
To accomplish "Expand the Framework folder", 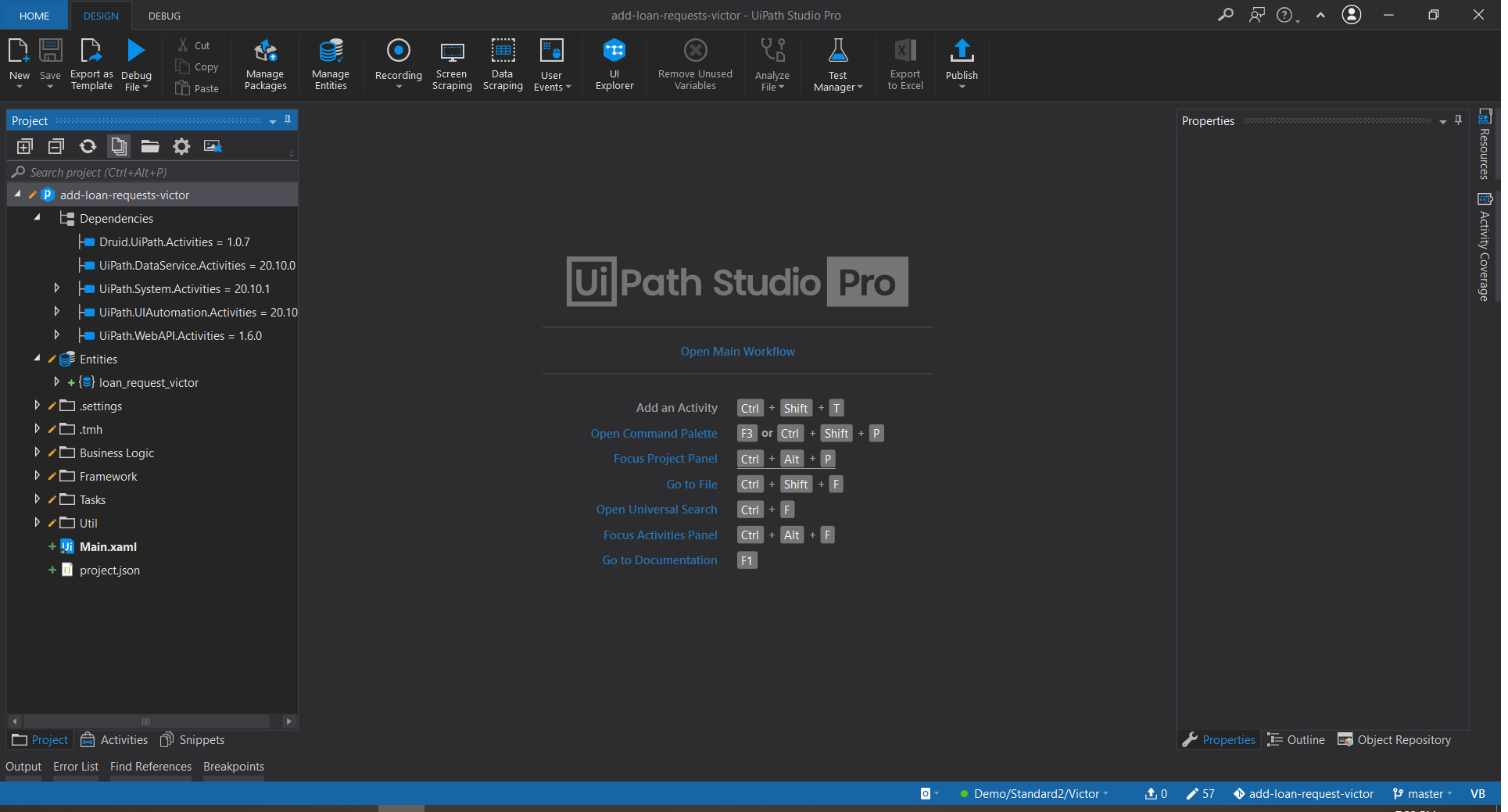I will [x=37, y=476].
